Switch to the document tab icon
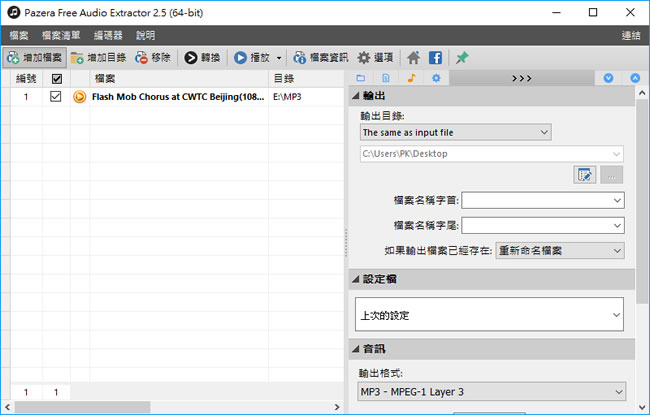This screenshot has width=650, height=415. click(x=386, y=78)
